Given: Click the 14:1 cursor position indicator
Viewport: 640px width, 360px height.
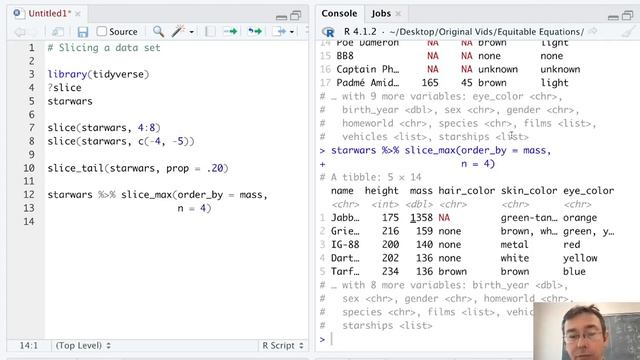Looking at the screenshot, I should point(29,345).
